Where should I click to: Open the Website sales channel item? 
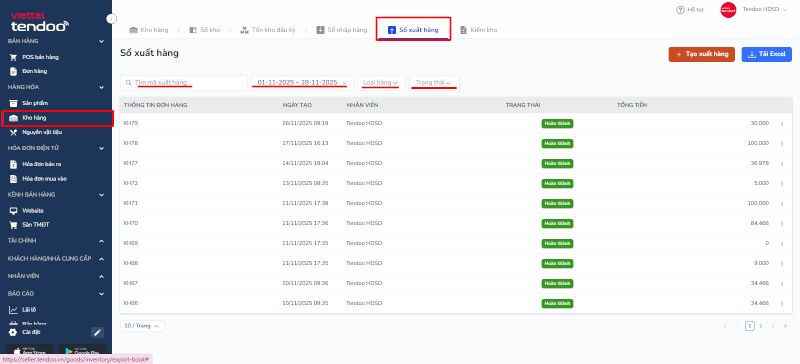[27, 210]
